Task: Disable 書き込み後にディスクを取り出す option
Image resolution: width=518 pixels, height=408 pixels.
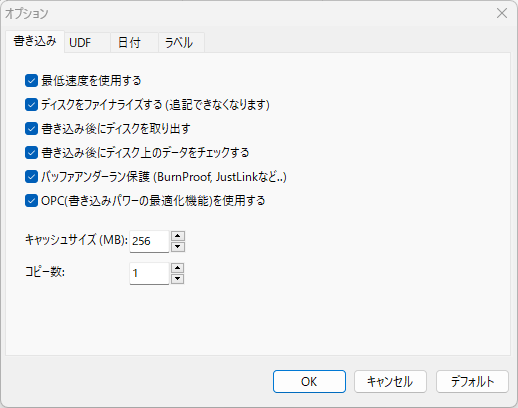Action: click(x=31, y=129)
